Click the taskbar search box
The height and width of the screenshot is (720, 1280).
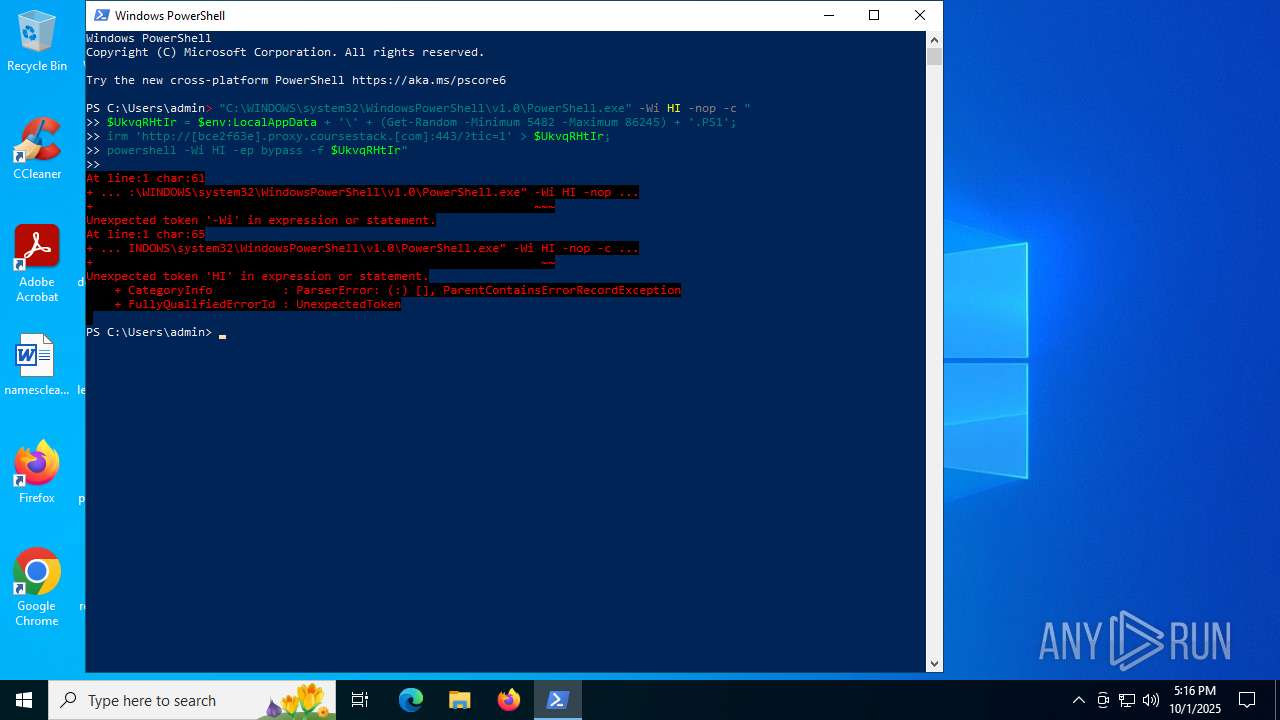point(192,700)
